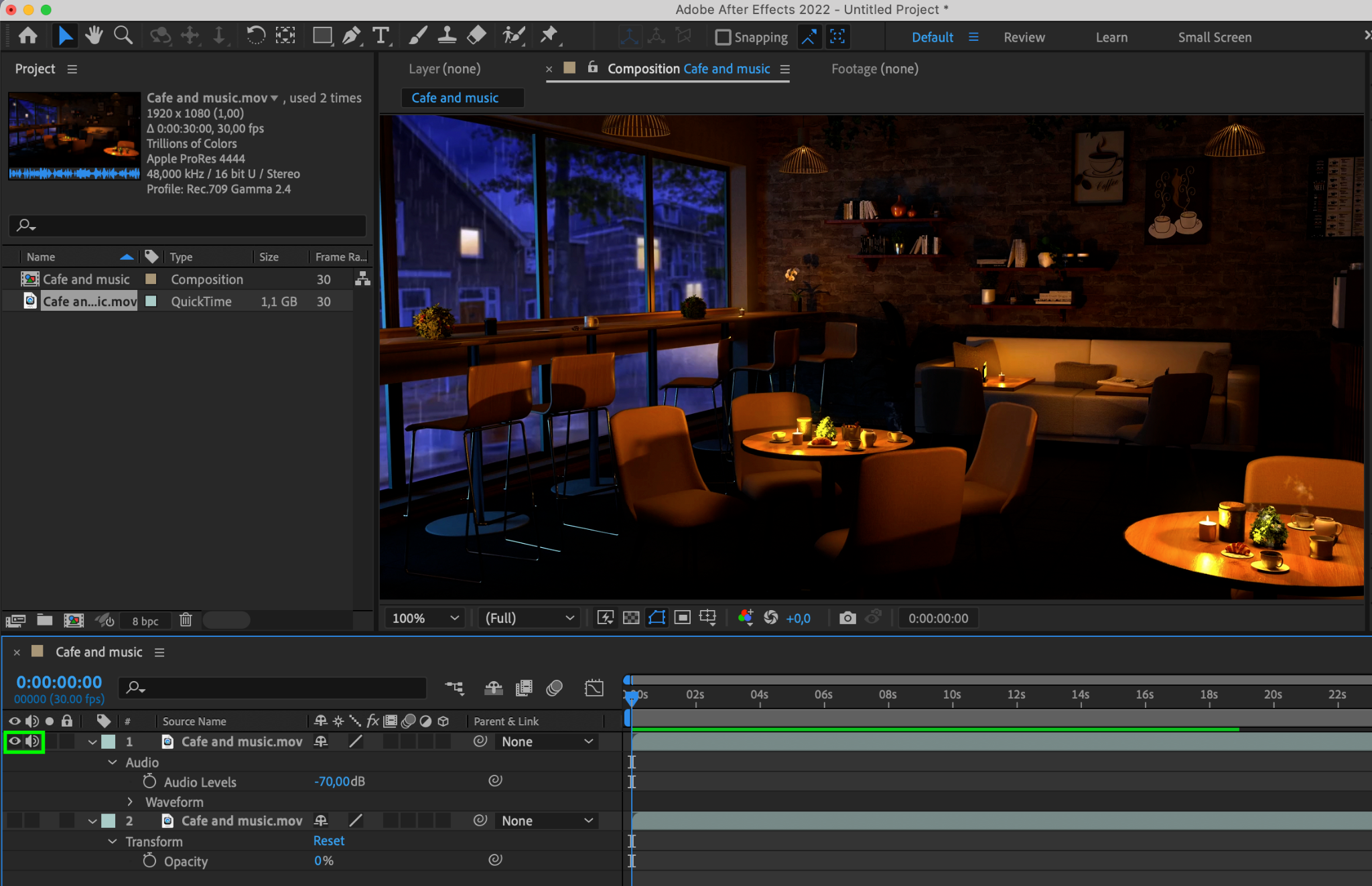Screen dimensions: 1372x886
Task: Click the 8 bpc color depth button
Action: click(x=145, y=621)
